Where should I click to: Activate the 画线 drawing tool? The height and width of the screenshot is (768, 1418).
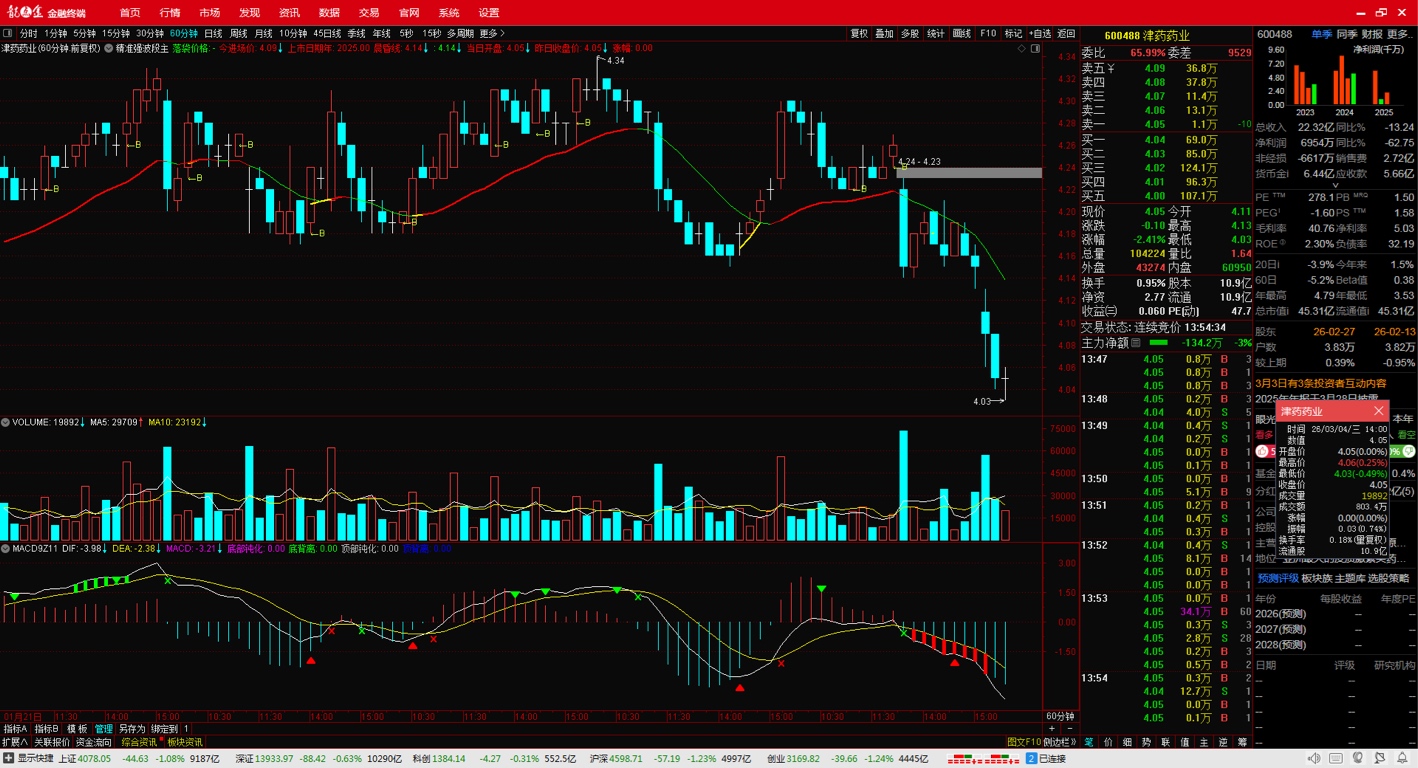962,33
